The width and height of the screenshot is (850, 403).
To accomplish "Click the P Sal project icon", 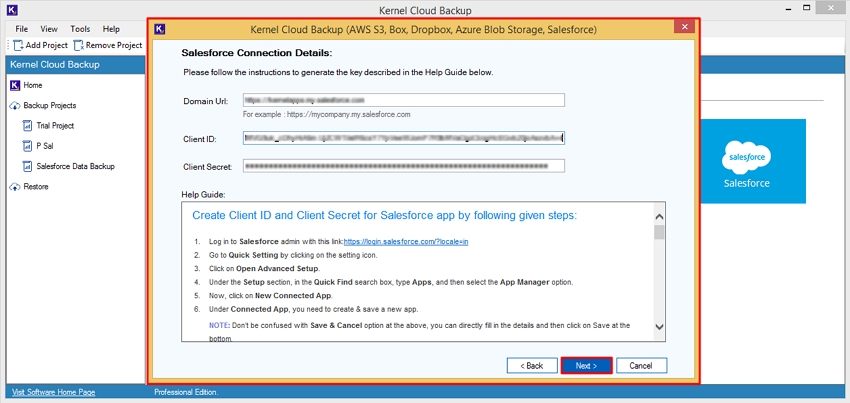I will (28, 146).
